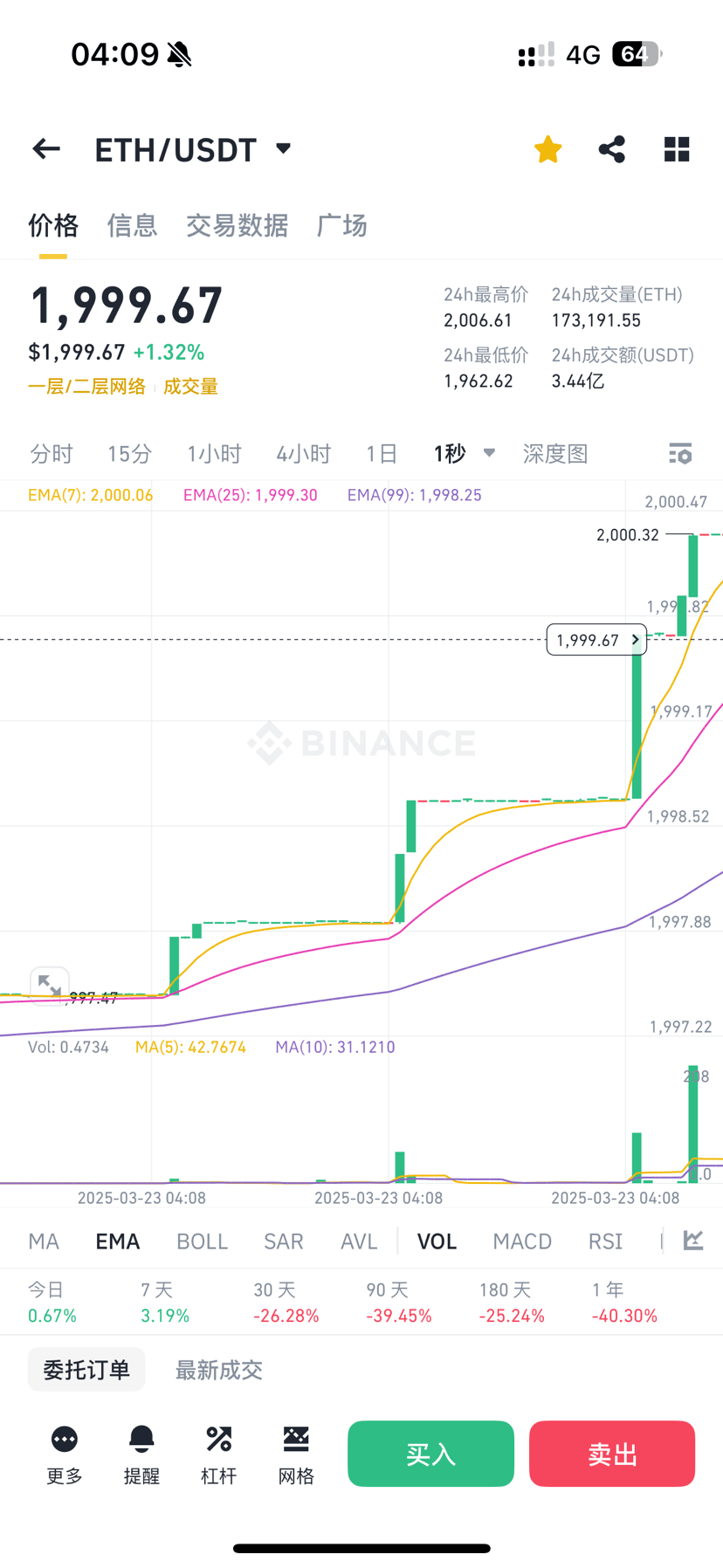
Task: Open chart indicator settings icon right of 深度图
Action: [679, 453]
